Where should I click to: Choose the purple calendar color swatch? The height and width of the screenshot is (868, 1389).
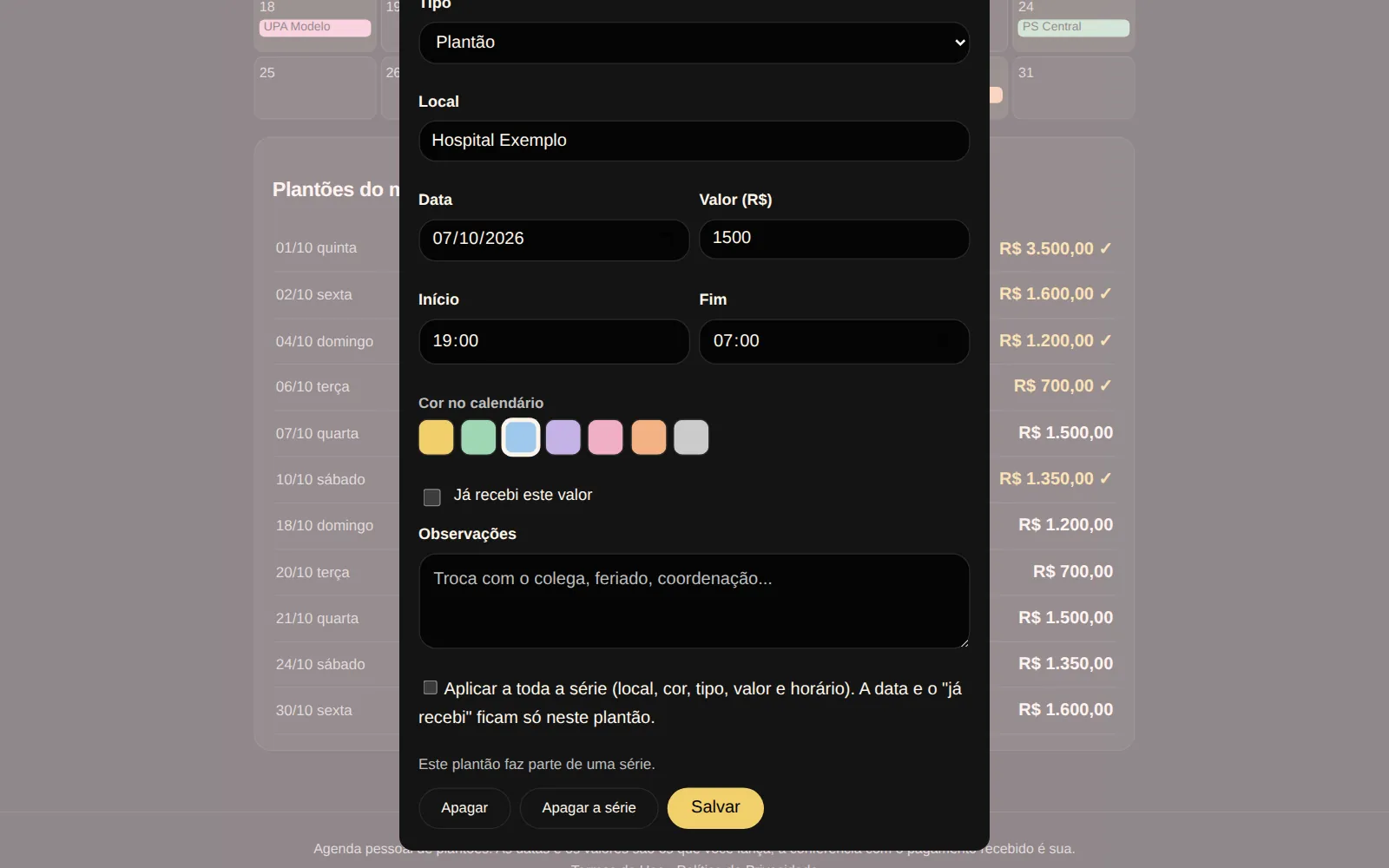point(563,437)
